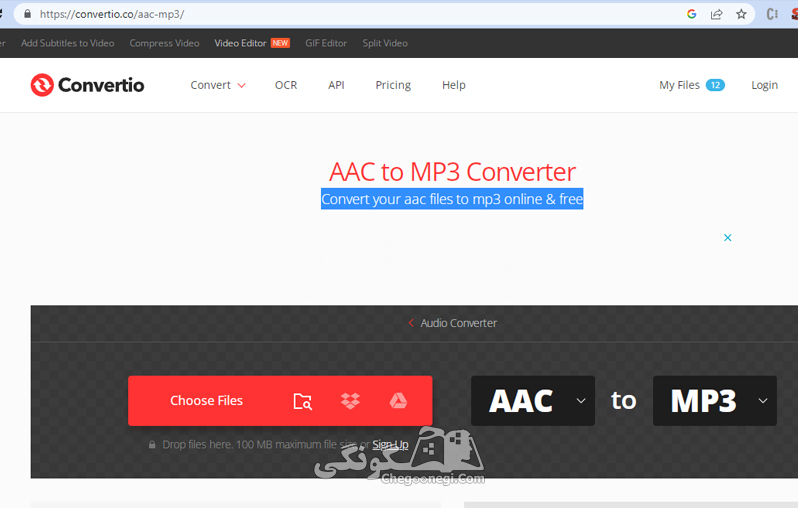The width and height of the screenshot is (798, 508).
Task: Click the Convertio logo
Action: tap(88, 85)
